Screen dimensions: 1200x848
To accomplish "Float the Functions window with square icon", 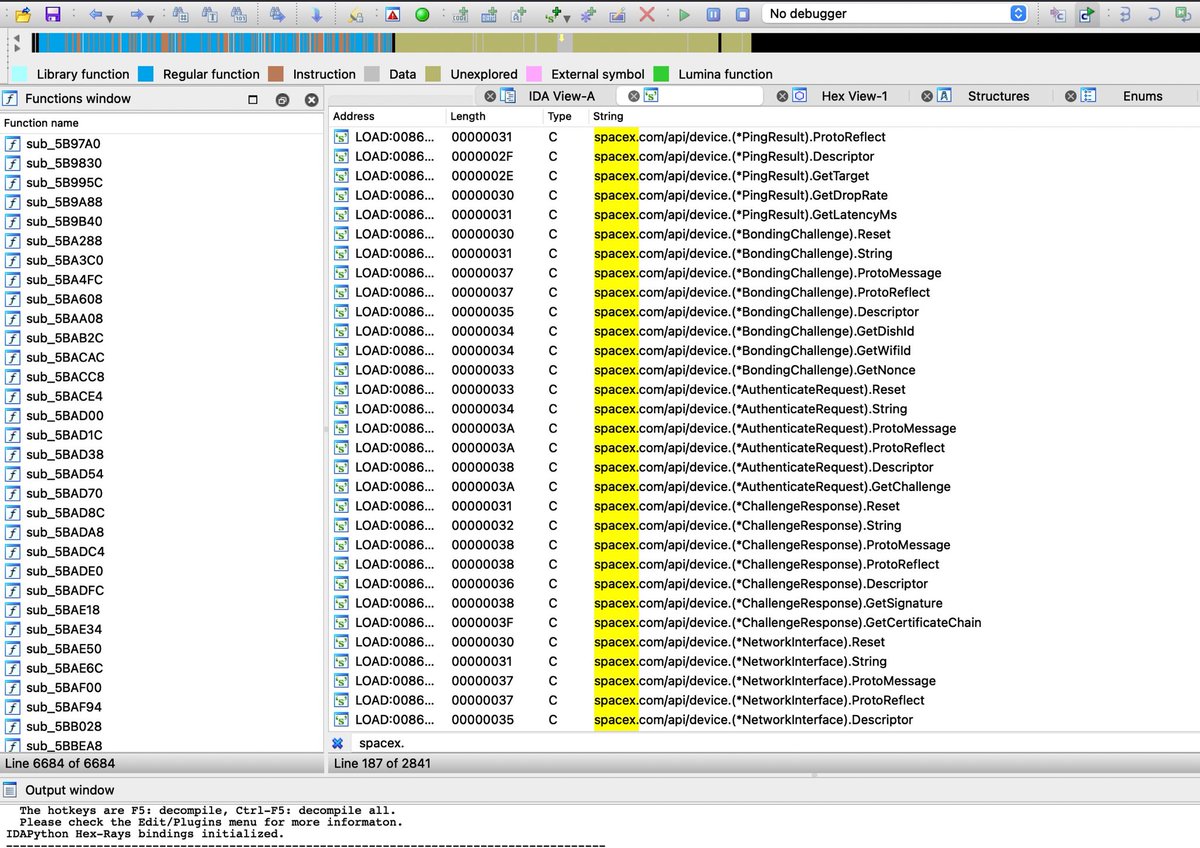I will click(253, 99).
